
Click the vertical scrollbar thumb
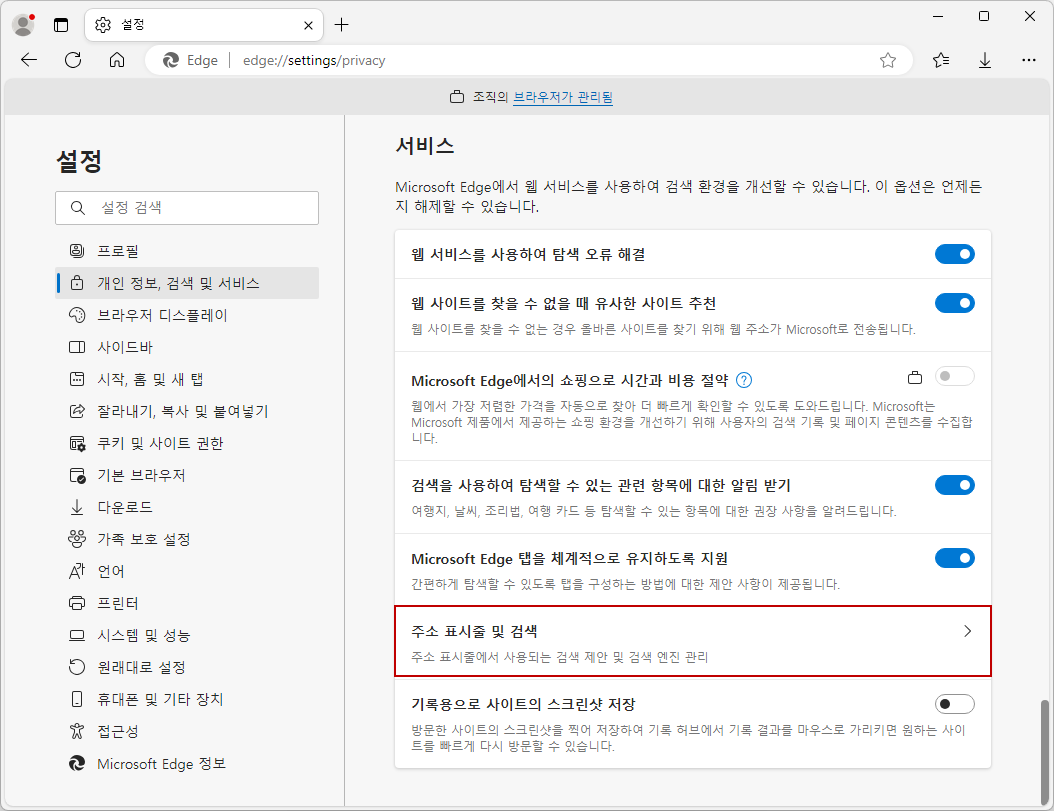point(1044,750)
